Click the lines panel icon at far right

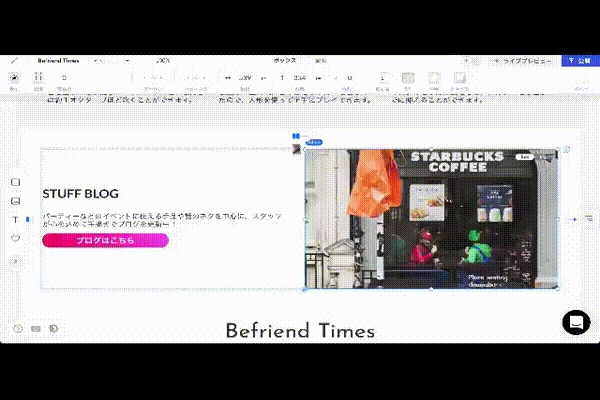coord(589,219)
